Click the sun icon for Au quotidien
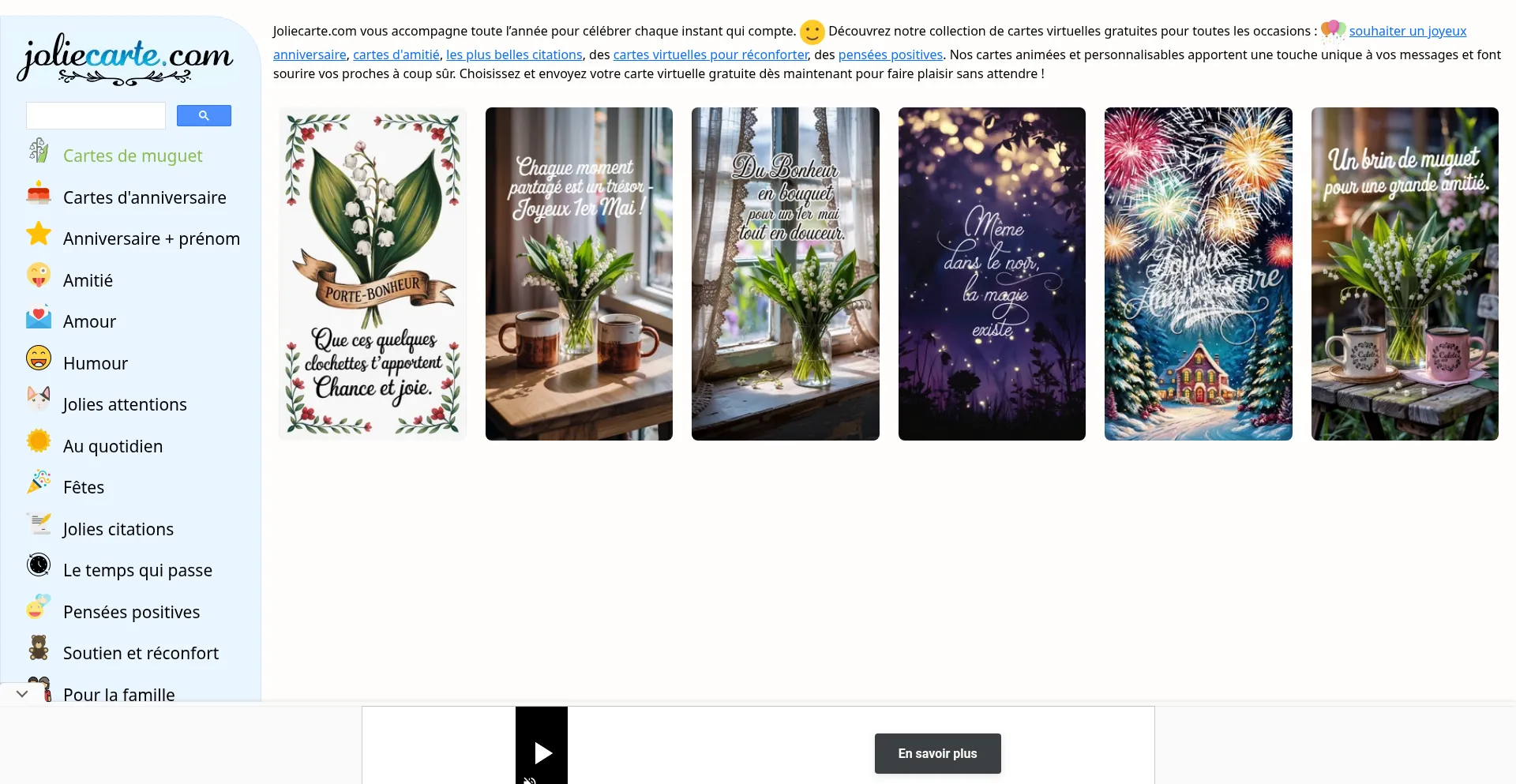 click(39, 441)
